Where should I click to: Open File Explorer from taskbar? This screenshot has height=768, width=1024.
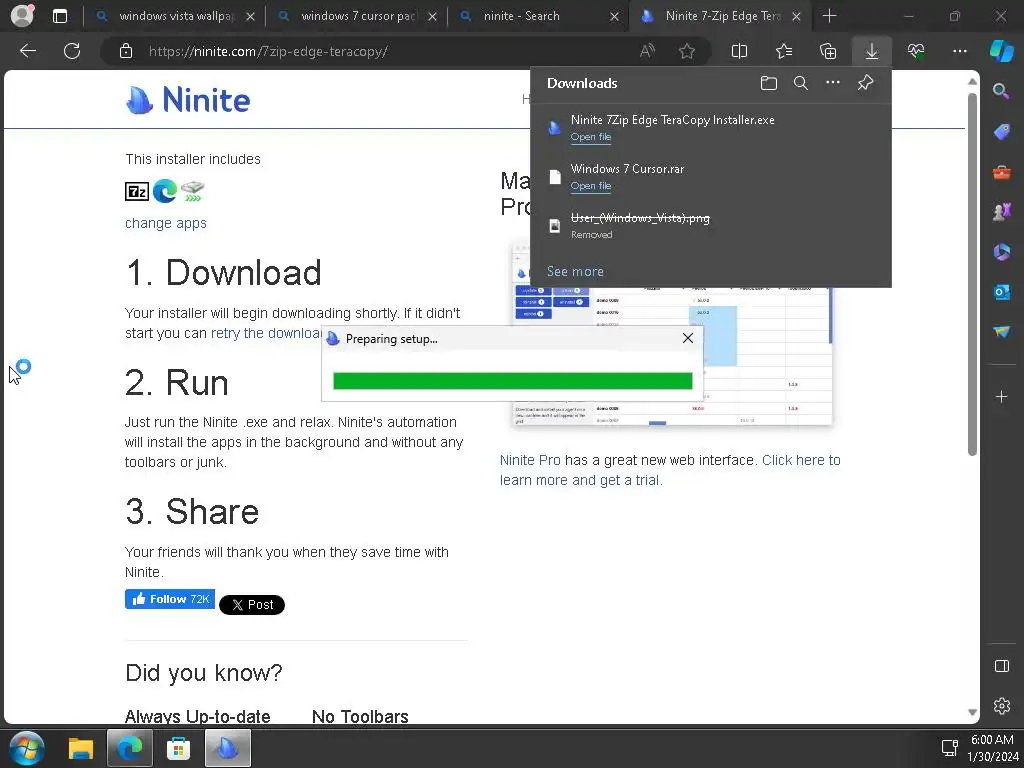(81, 748)
